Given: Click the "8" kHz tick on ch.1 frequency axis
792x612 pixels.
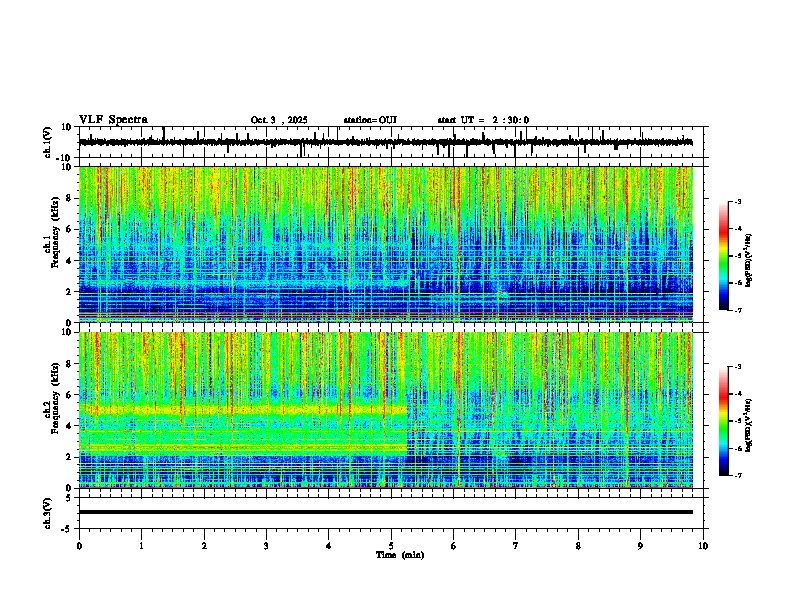Looking at the screenshot, I should tap(70, 198).
